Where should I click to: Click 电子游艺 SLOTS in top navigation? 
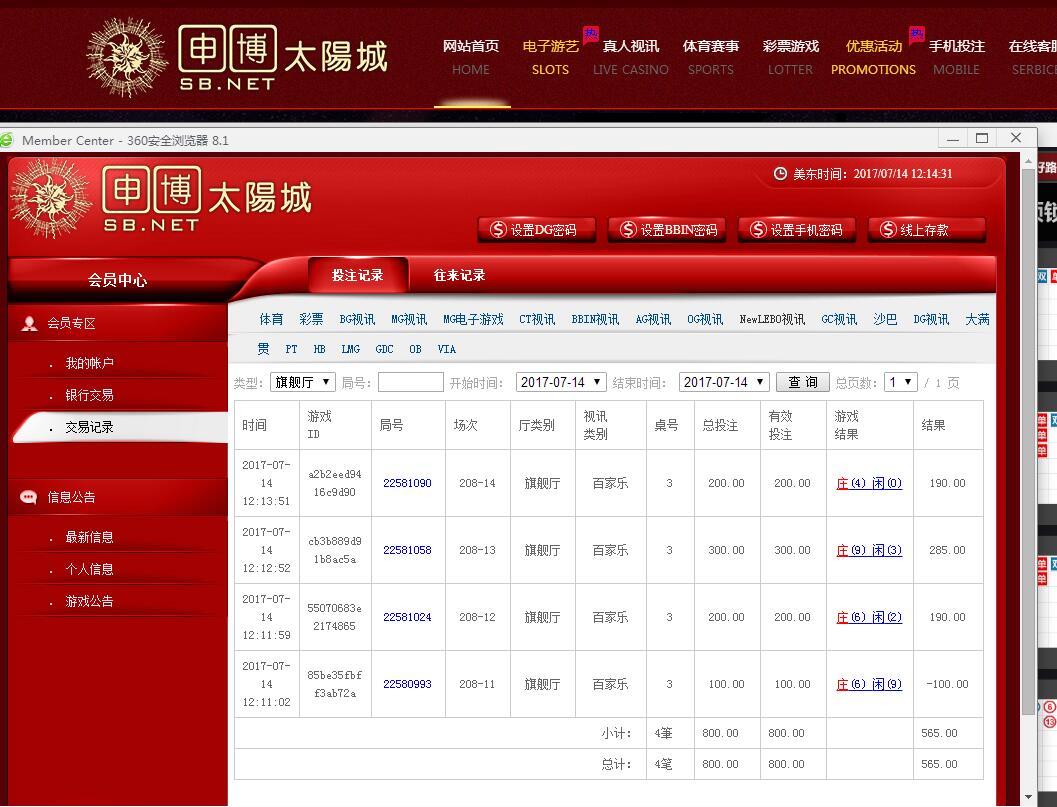point(549,57)
